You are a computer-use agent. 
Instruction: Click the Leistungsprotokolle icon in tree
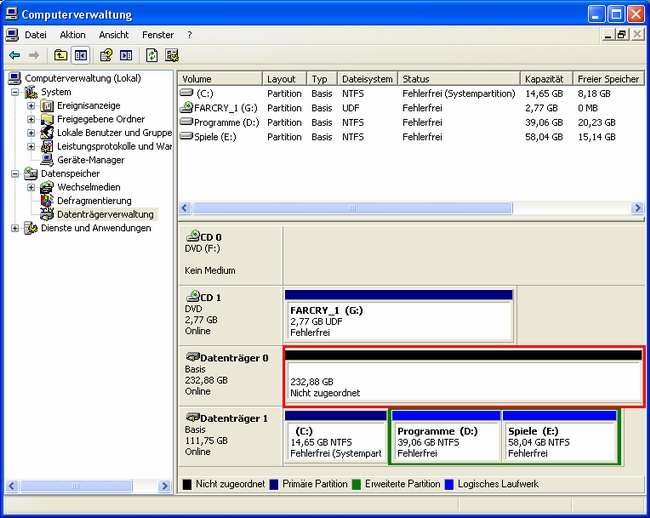(47, 146)
